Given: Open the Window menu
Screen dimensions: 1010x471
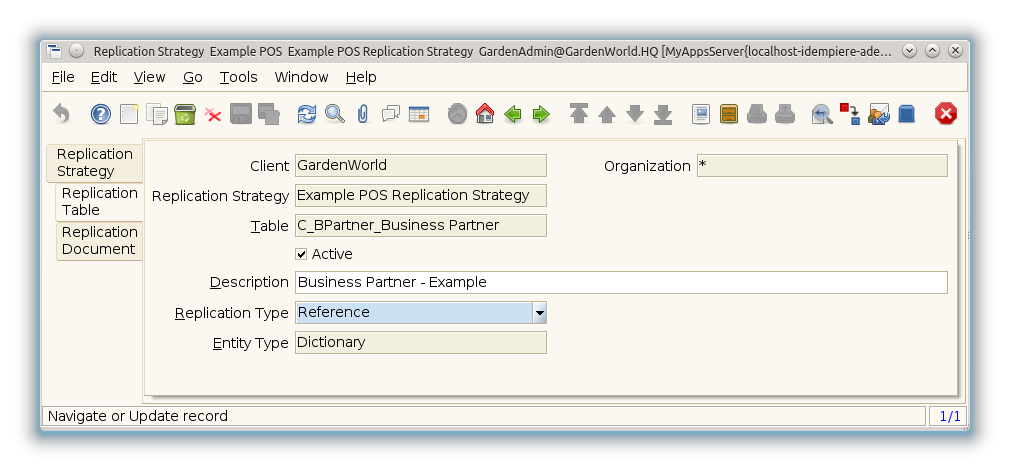Looking at the screenshot, I should click(x=301, y=77).
